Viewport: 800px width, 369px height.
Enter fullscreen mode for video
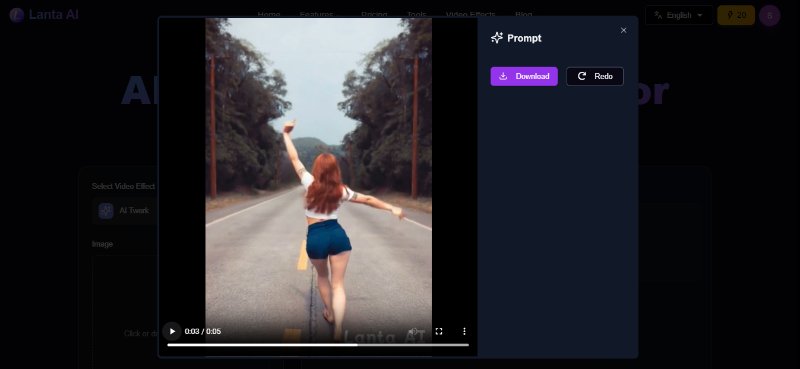click(439, 331)
